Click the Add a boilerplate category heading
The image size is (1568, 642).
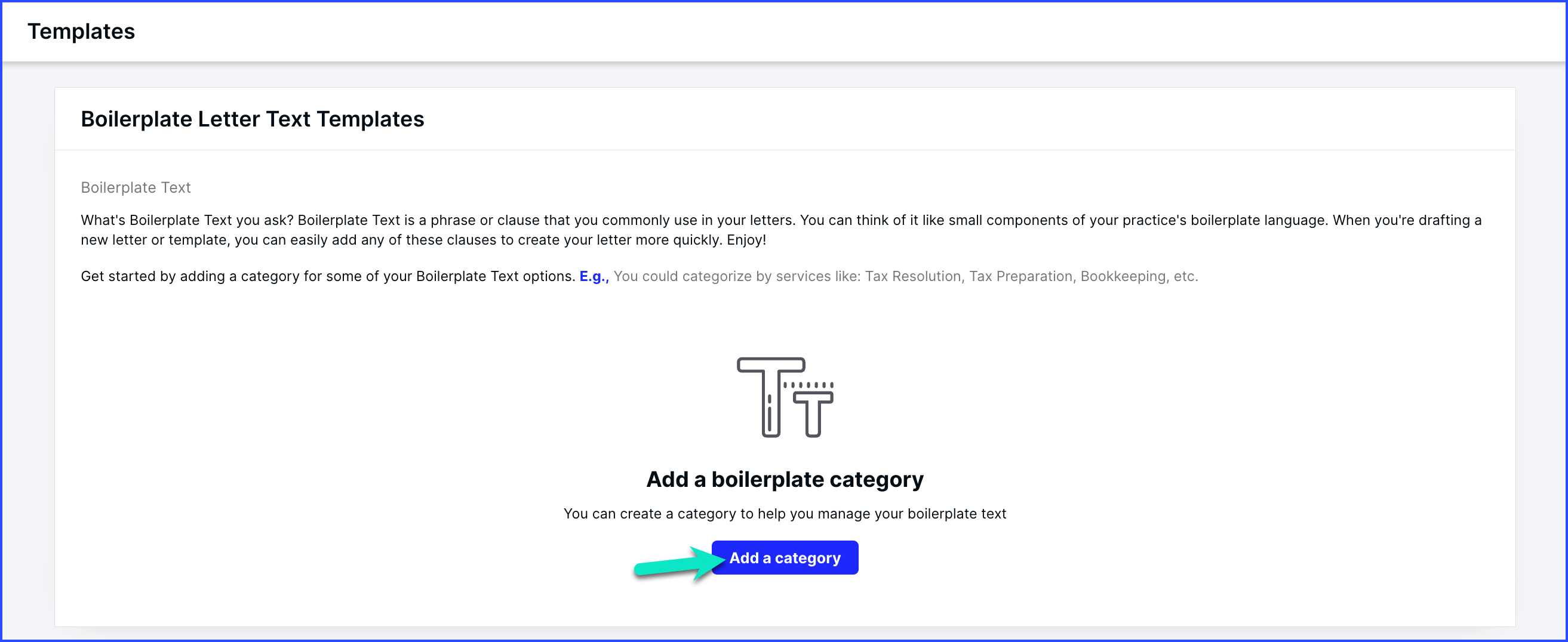(785, 480)
